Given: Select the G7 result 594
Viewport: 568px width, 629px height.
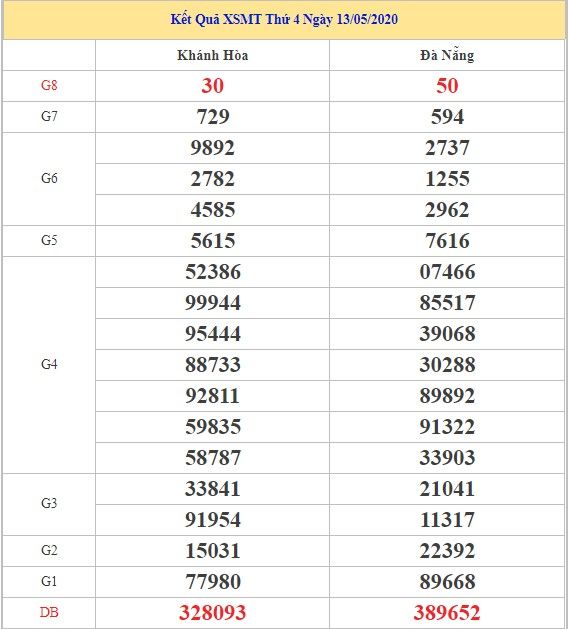Looking at the screenshot, I should pyautogui.click(x=447, y=117).
